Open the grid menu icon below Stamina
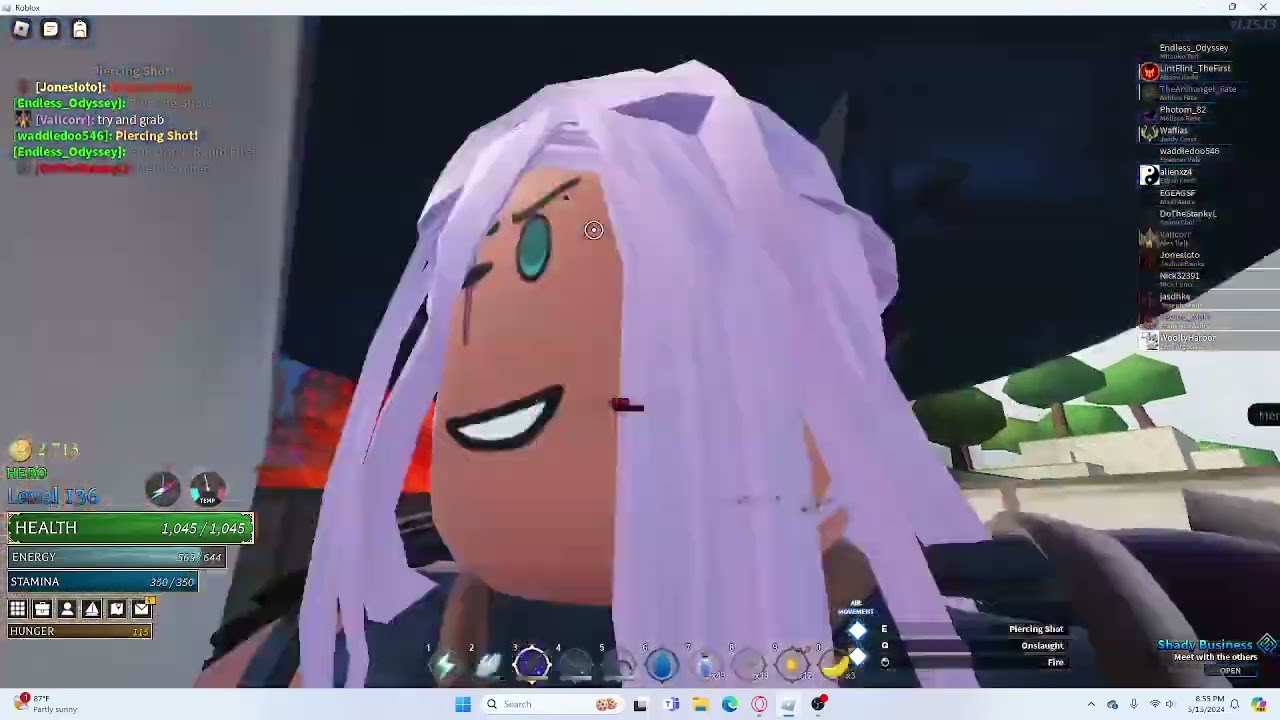 coord(18,608)
